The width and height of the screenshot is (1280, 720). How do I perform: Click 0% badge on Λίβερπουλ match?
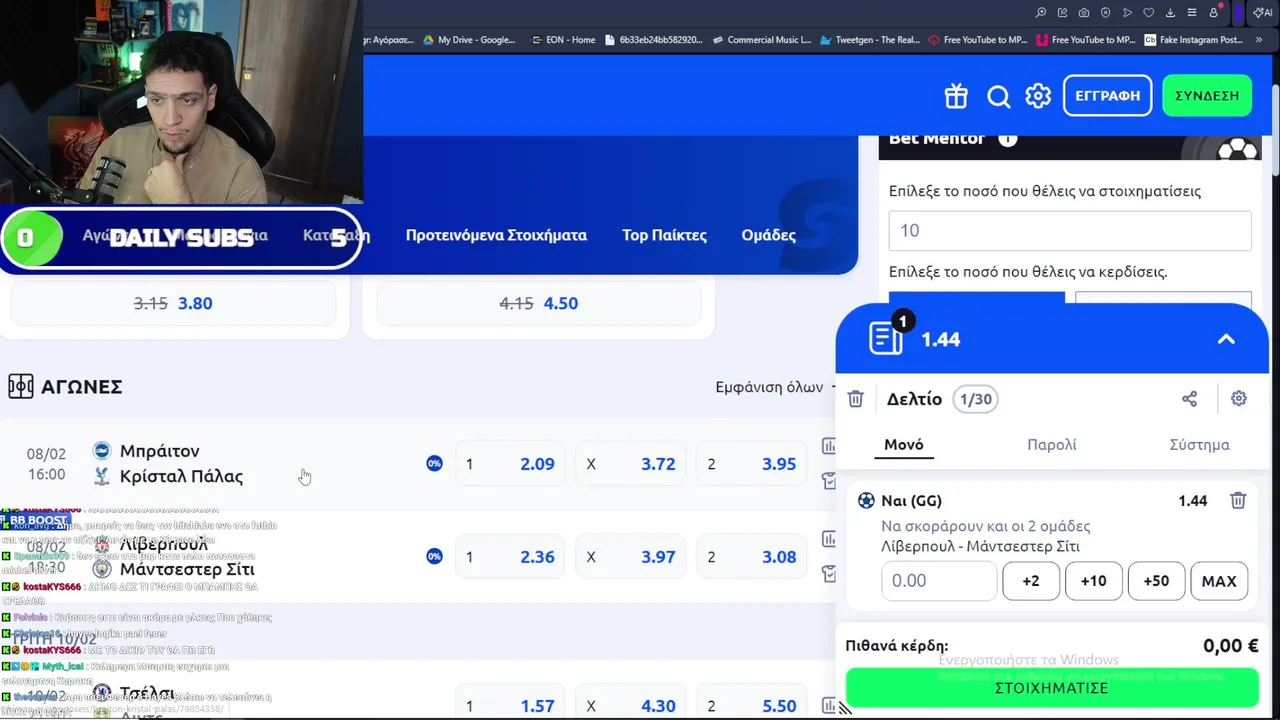click(x=434, y=556)
